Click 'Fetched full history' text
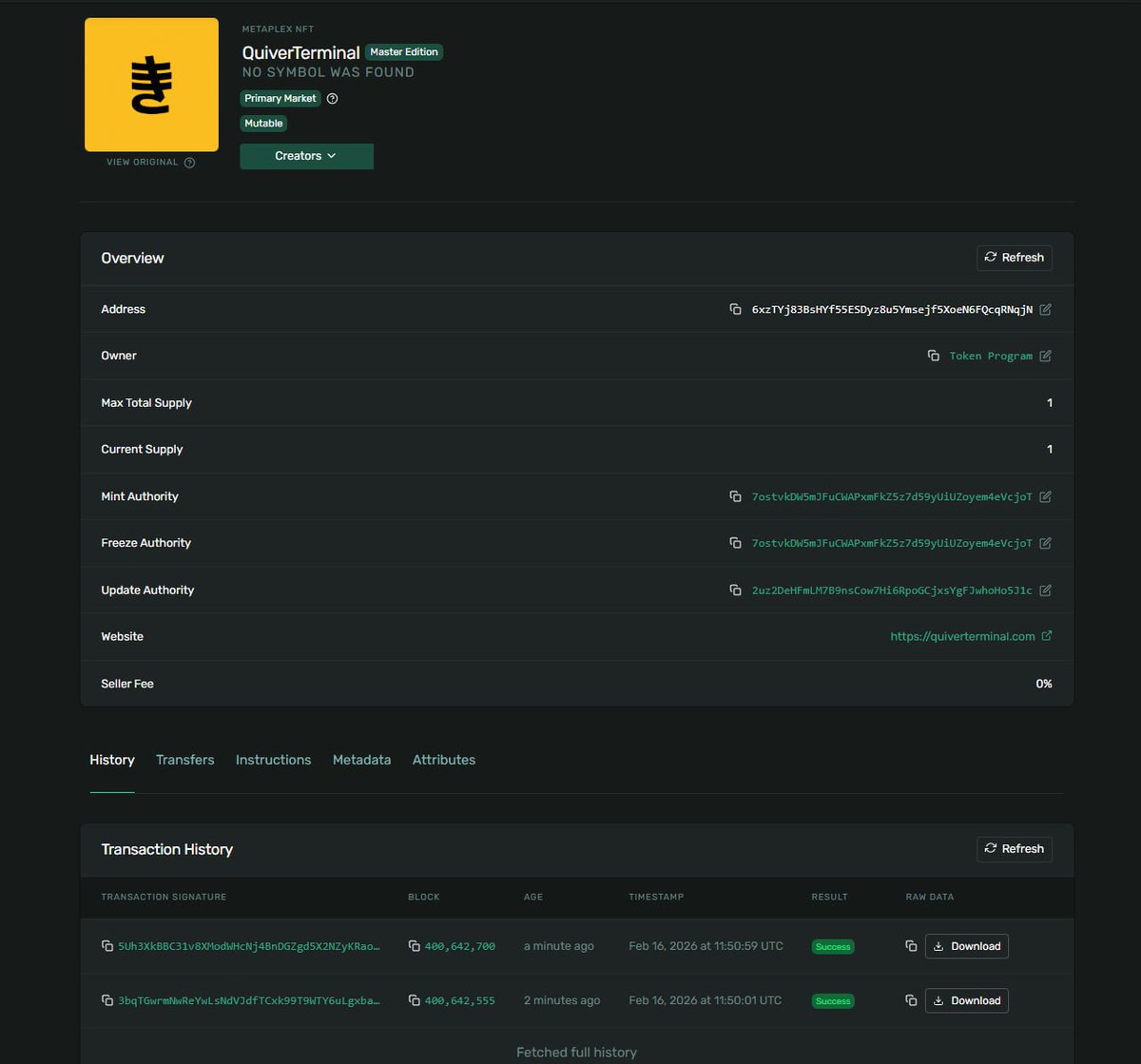 [576, 1053]
